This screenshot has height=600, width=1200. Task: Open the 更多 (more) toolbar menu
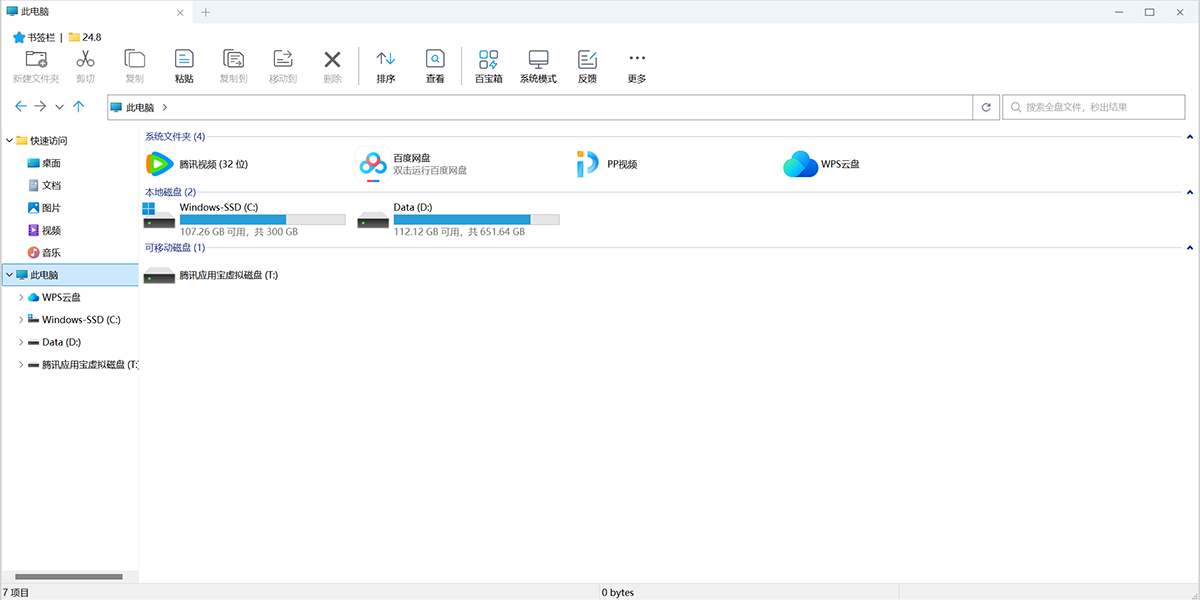pos(637,59)
